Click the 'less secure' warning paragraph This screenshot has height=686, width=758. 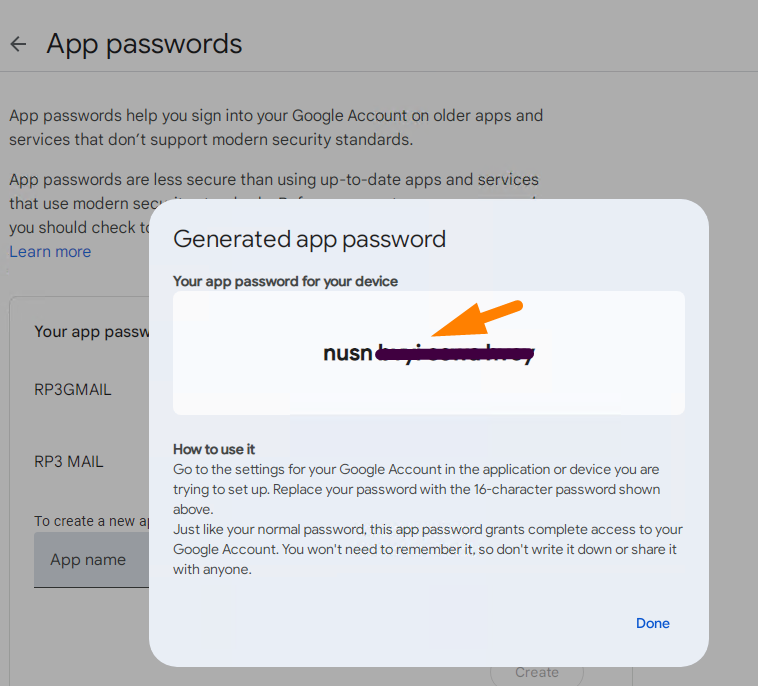click(x=274, y=179)
